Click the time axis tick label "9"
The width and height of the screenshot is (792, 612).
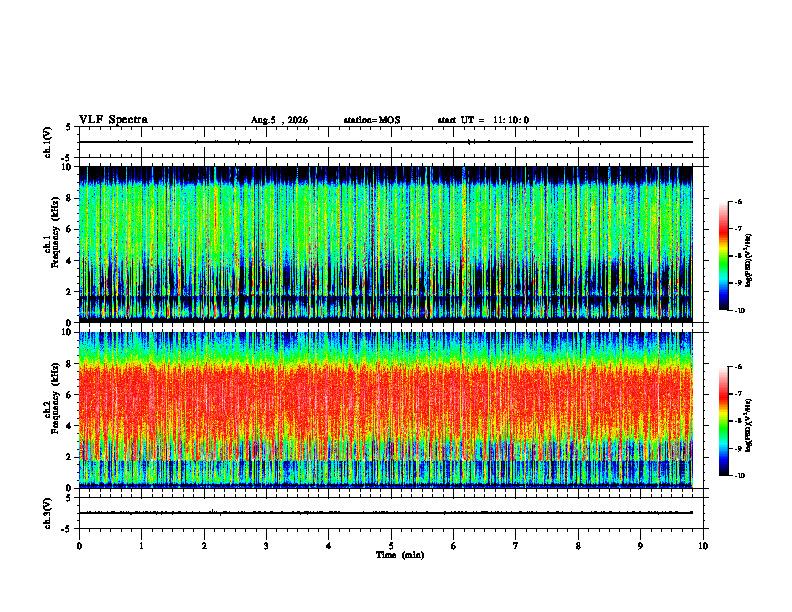640,546
